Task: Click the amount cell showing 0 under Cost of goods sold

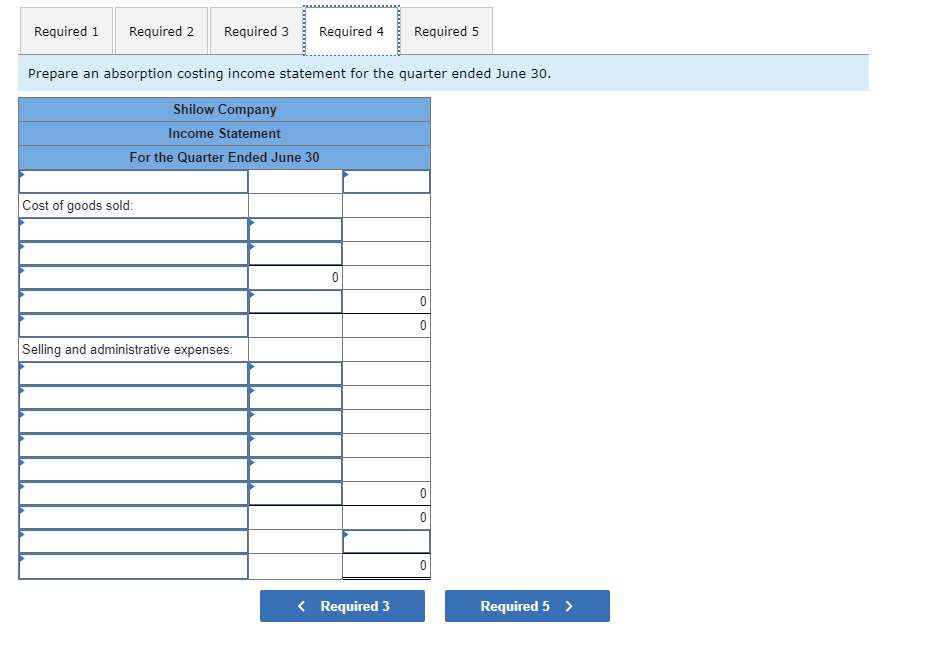Action: (x=295, y=277)
